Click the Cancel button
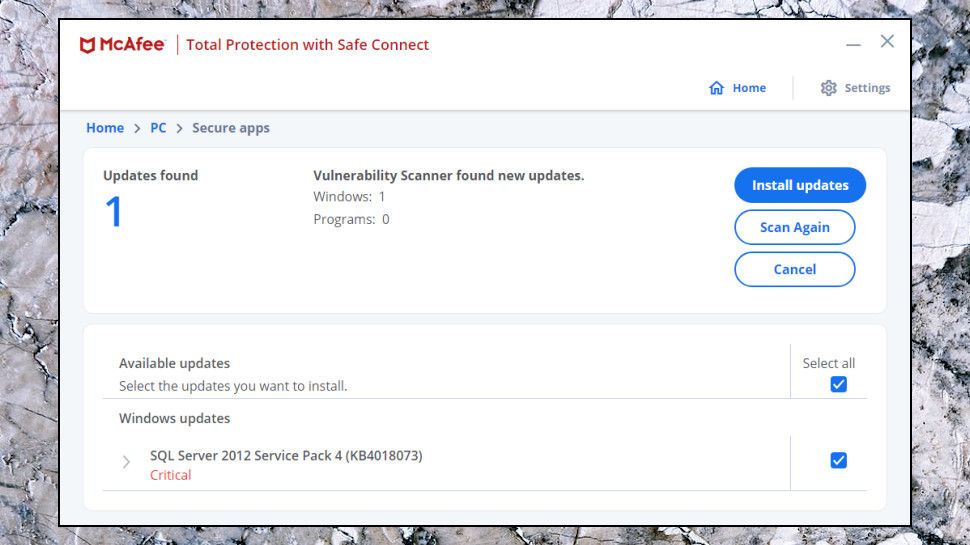The image size is (970, 545). coord(795,269)
